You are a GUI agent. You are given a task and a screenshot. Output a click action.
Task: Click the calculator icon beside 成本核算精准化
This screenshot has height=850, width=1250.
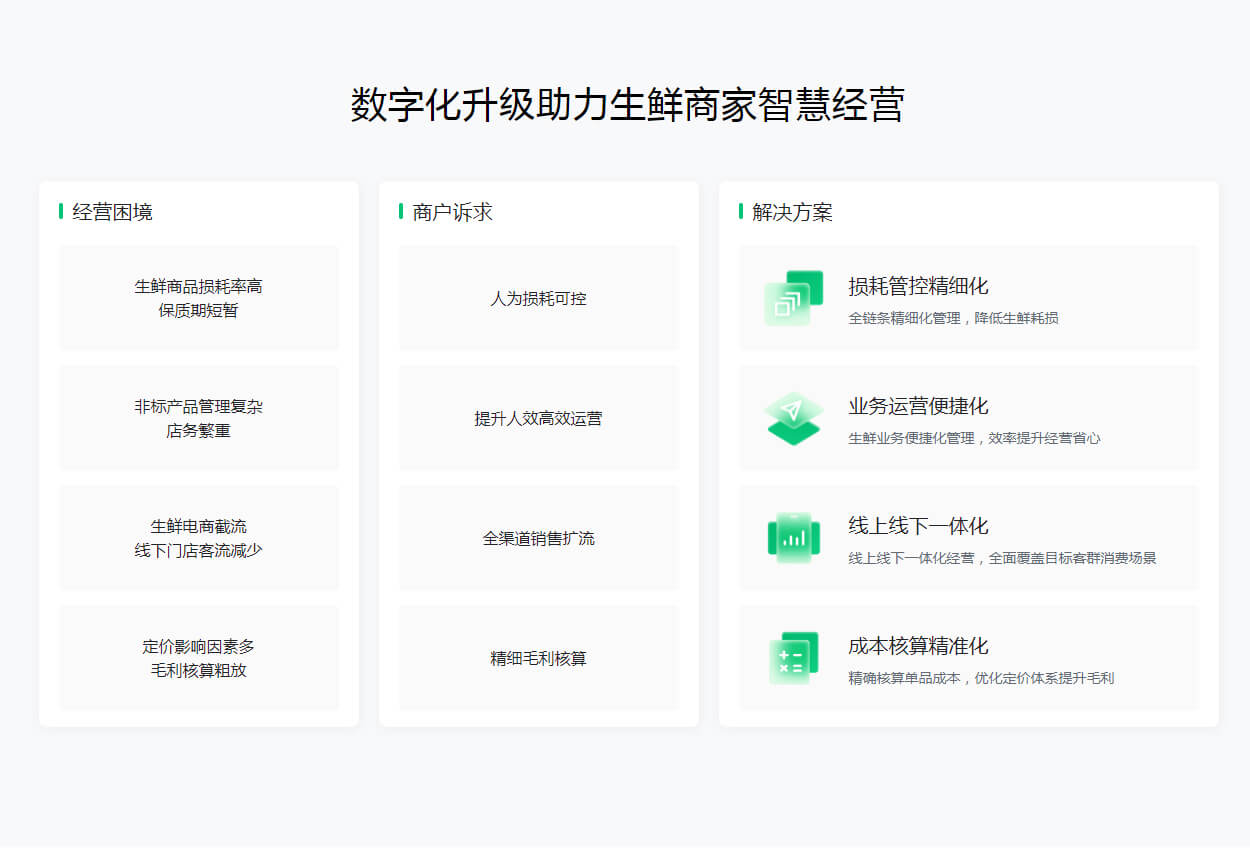pyautogui.click(x=793, y=658)
